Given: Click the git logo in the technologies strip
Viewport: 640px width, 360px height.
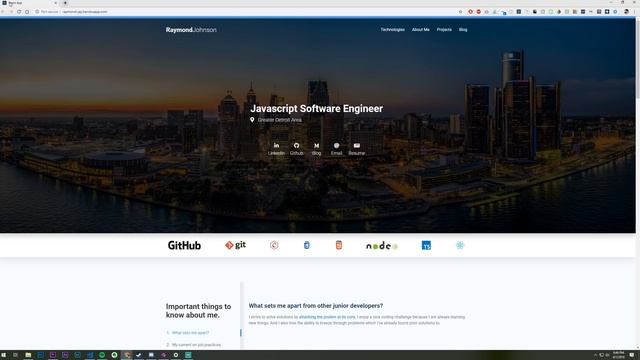Looking at the screenshot, I should [235, 245].
